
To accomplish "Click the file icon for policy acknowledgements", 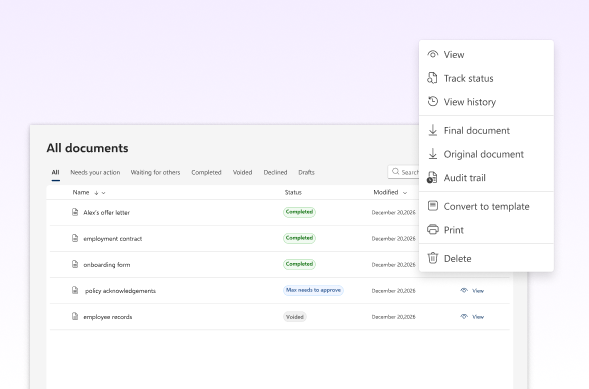I will pyautogui.click(x=75, y=290).
